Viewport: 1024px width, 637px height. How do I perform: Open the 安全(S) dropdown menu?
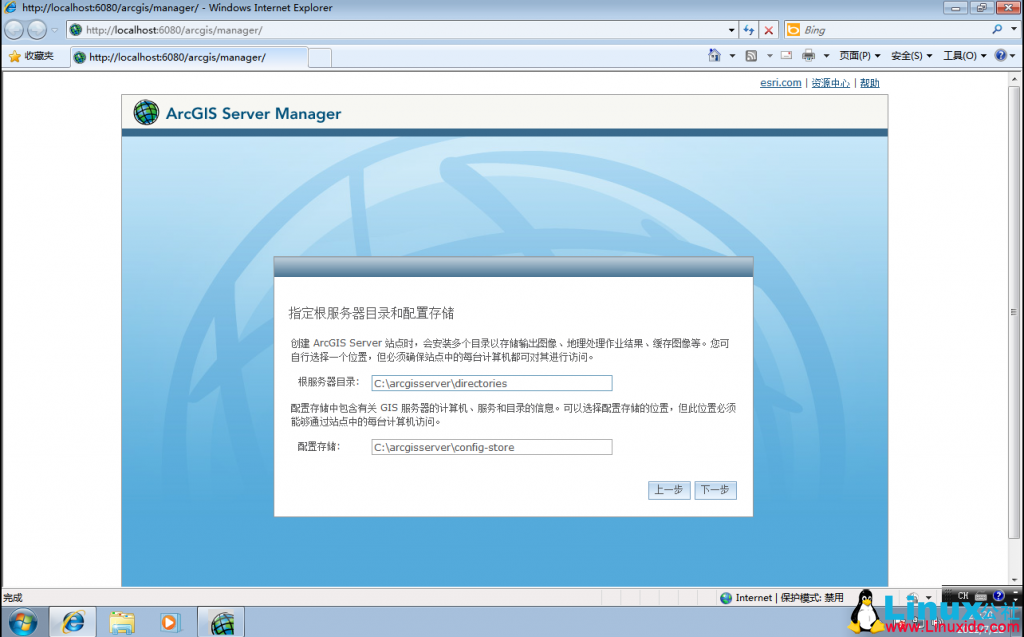(908, 55)
